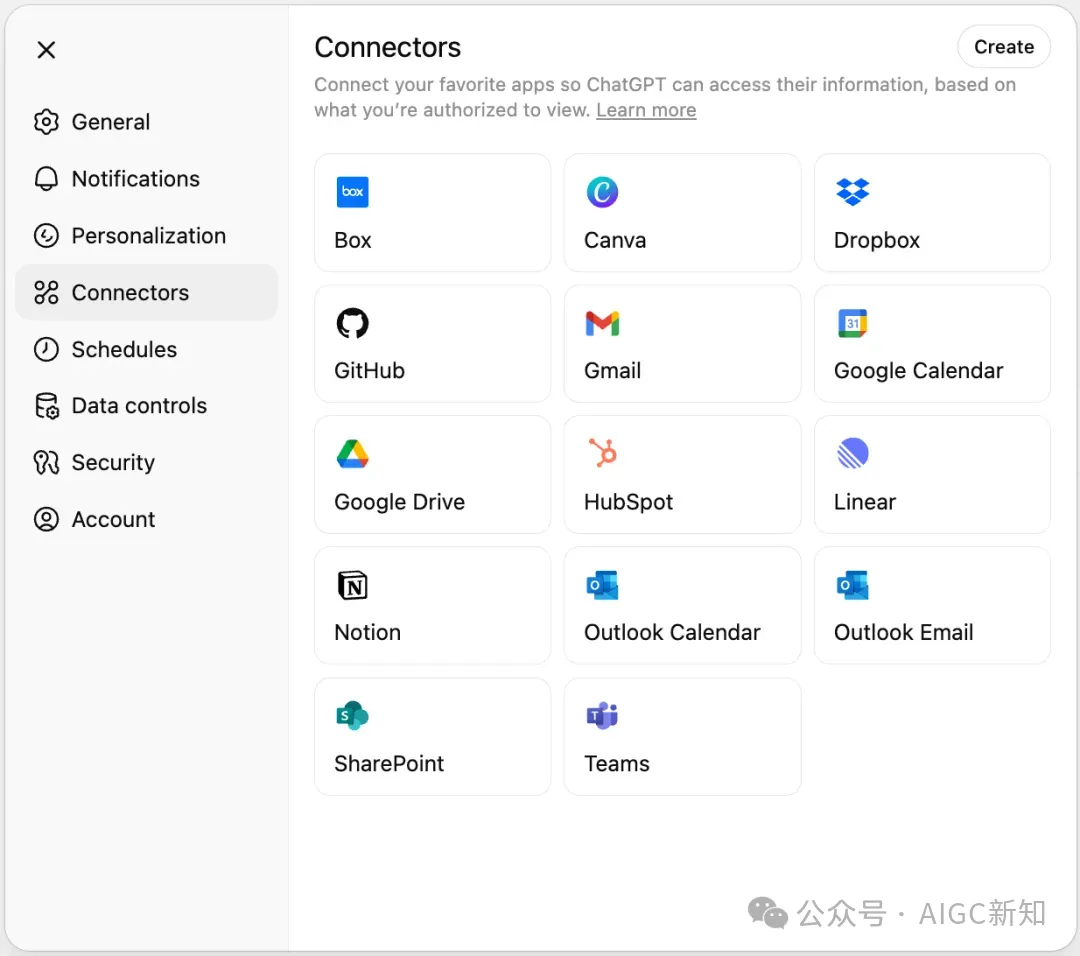Choose the Gmail envelope icon
The height and width of the screenshot is (956, 1080).
(602, 323)
